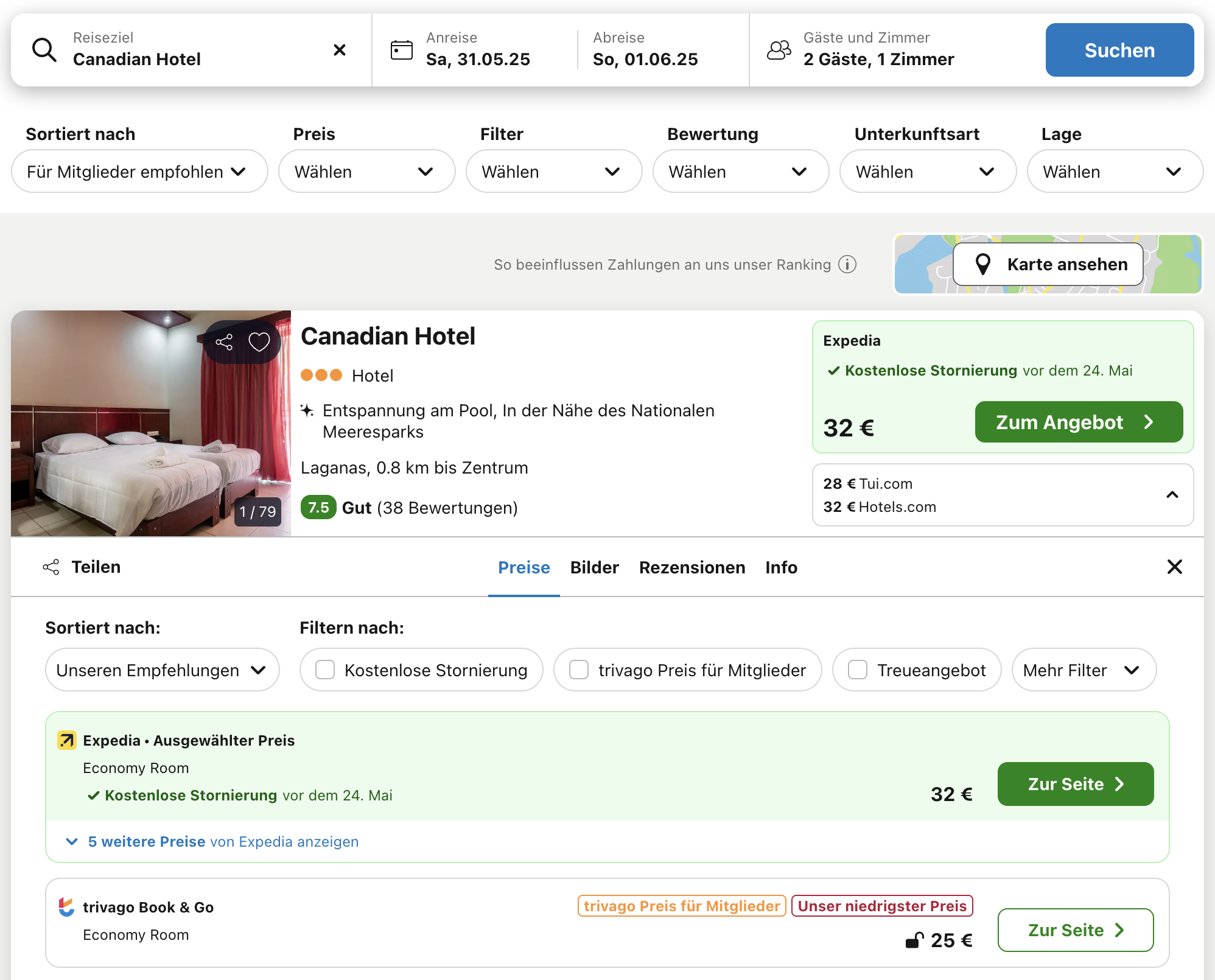The image size is (1215, 980).
Task: Save hotel with heart favorite icon
Action: 259,342
